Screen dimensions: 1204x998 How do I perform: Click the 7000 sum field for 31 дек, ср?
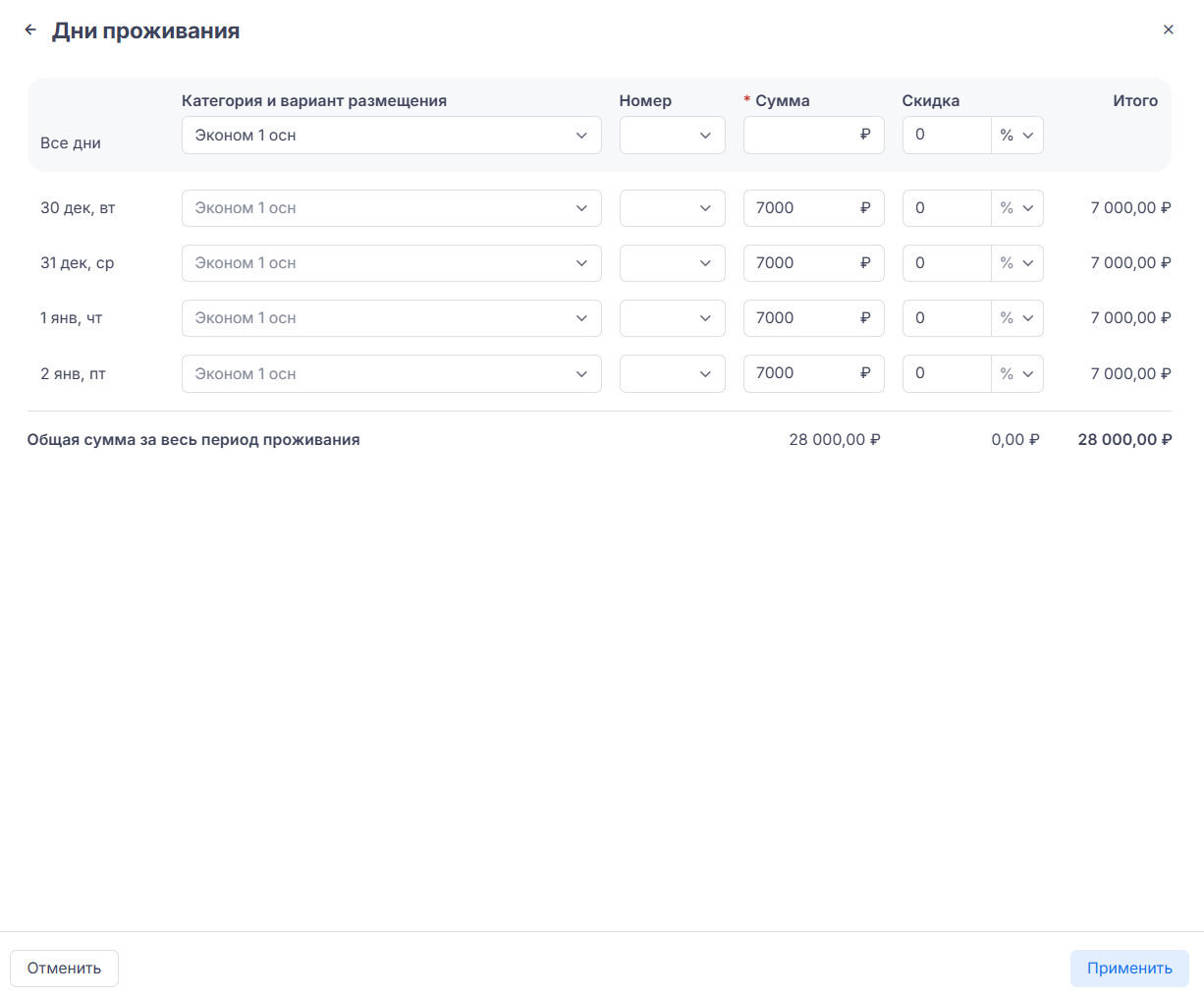(x=801, y=263)
